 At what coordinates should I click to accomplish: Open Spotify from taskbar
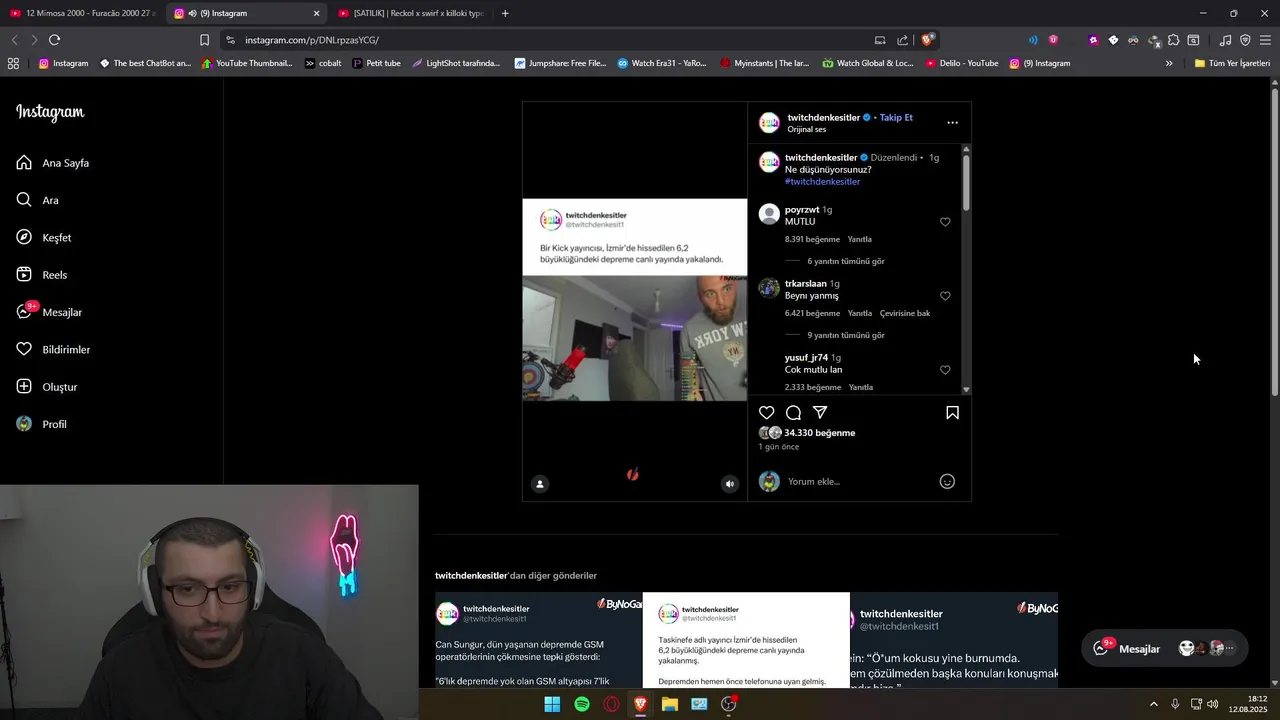tap(582, 704)
